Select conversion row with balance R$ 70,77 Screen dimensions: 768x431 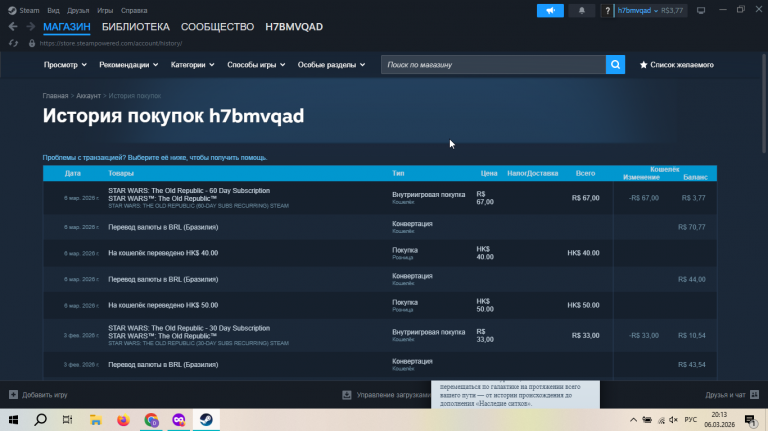pyautogui.click(x=380, y=227)
